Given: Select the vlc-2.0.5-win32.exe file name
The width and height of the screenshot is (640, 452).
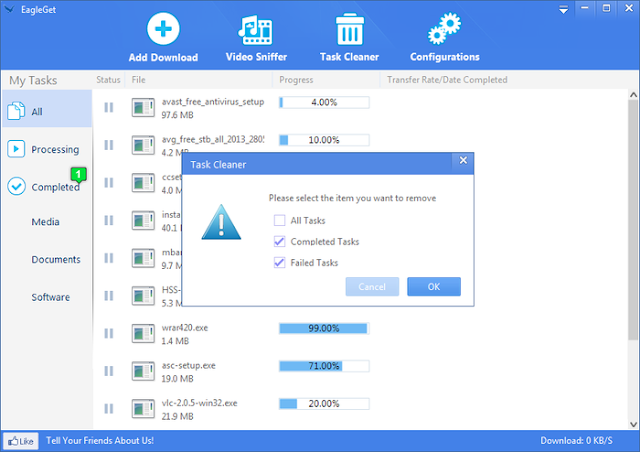Looking at the screenshot, I should (199, 403).
